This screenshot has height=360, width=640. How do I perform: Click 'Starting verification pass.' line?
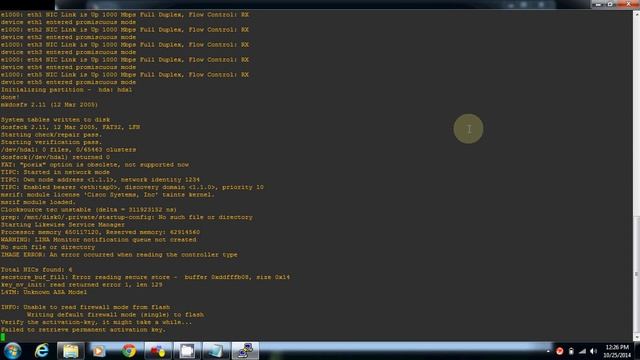pos(51,142)
